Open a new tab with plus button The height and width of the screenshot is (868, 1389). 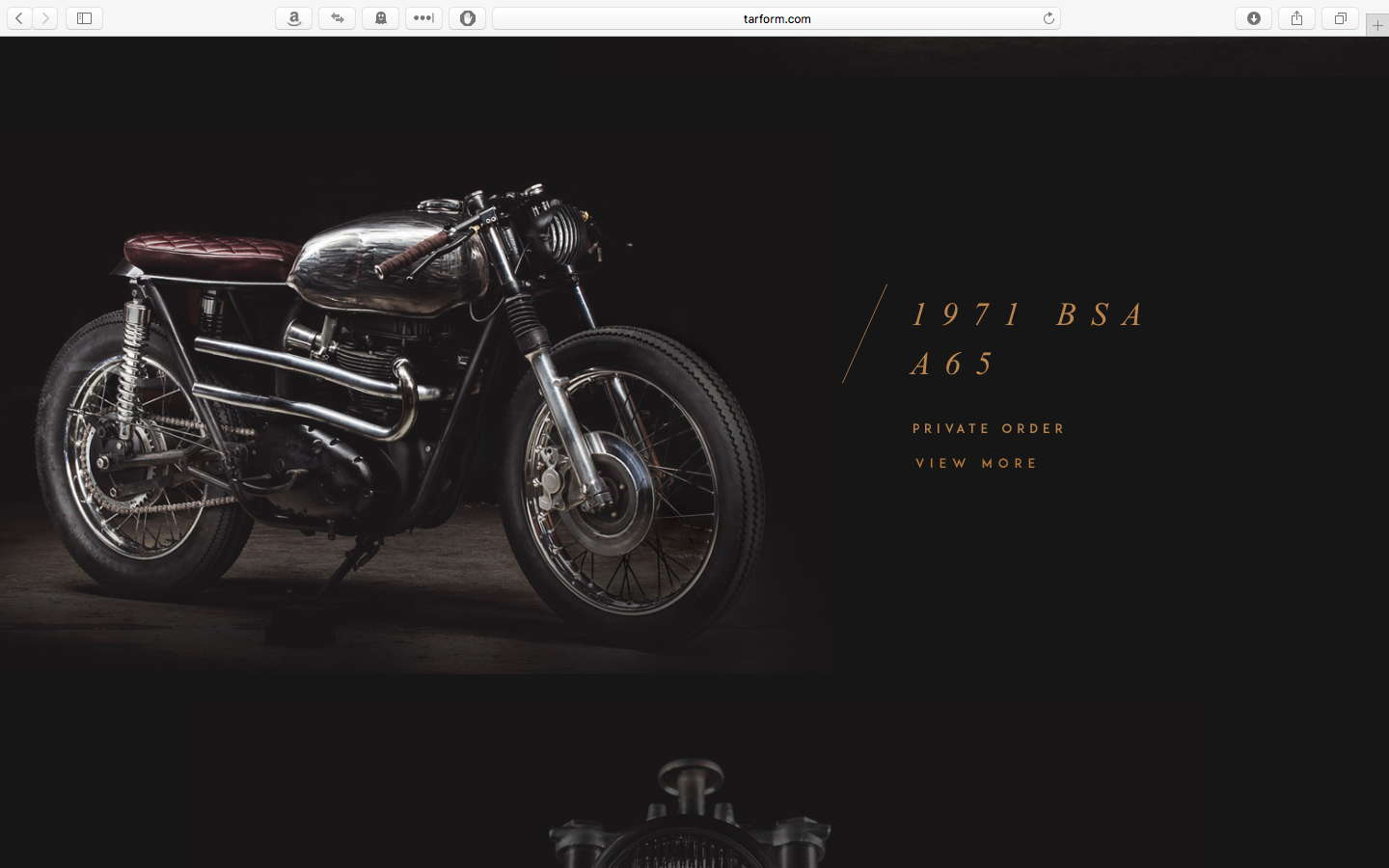pos(1377,25)
